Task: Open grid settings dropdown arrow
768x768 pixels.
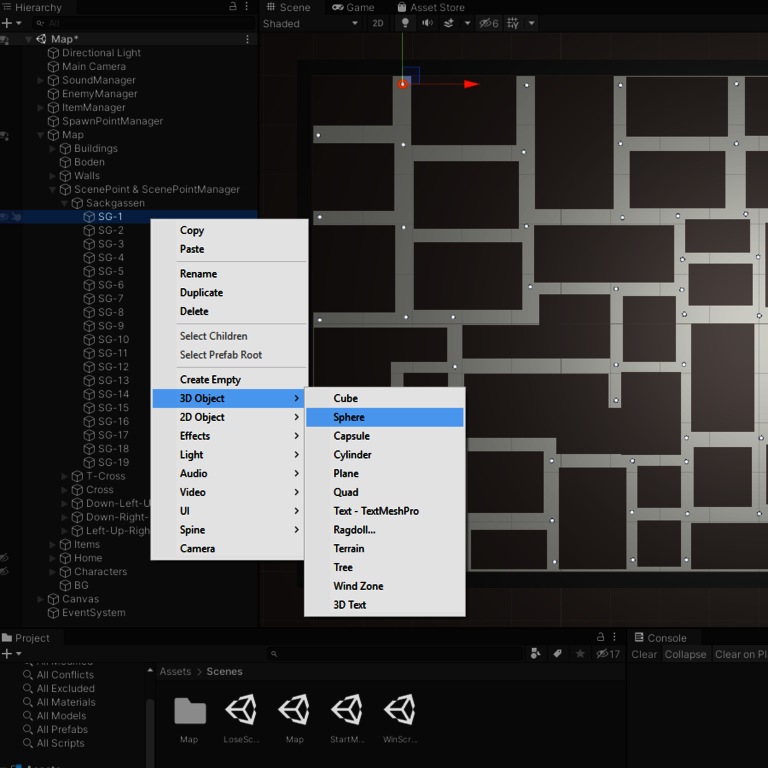Action: [x=531, y=23]
